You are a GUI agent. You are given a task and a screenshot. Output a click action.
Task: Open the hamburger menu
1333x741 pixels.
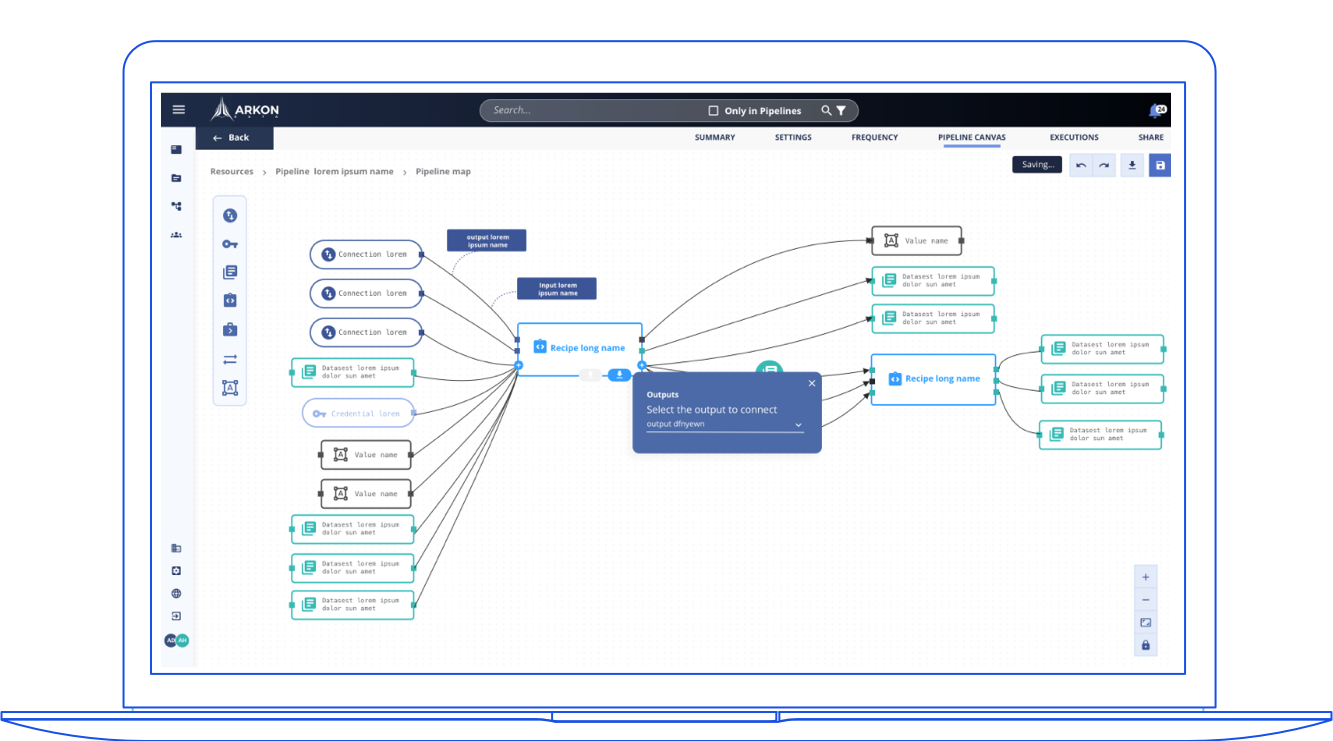[x=179, y=110]
